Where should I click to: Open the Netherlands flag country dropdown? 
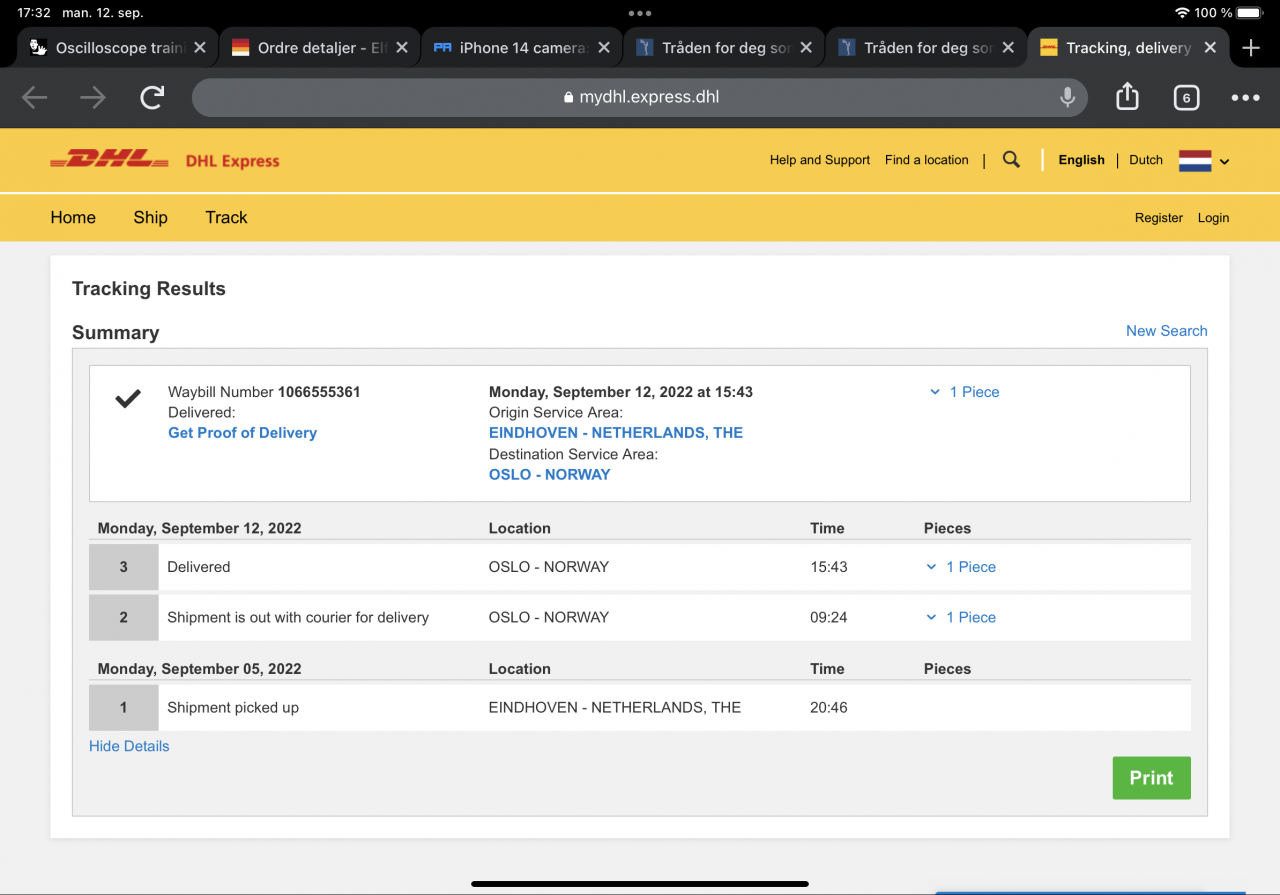pos(1204,161)
